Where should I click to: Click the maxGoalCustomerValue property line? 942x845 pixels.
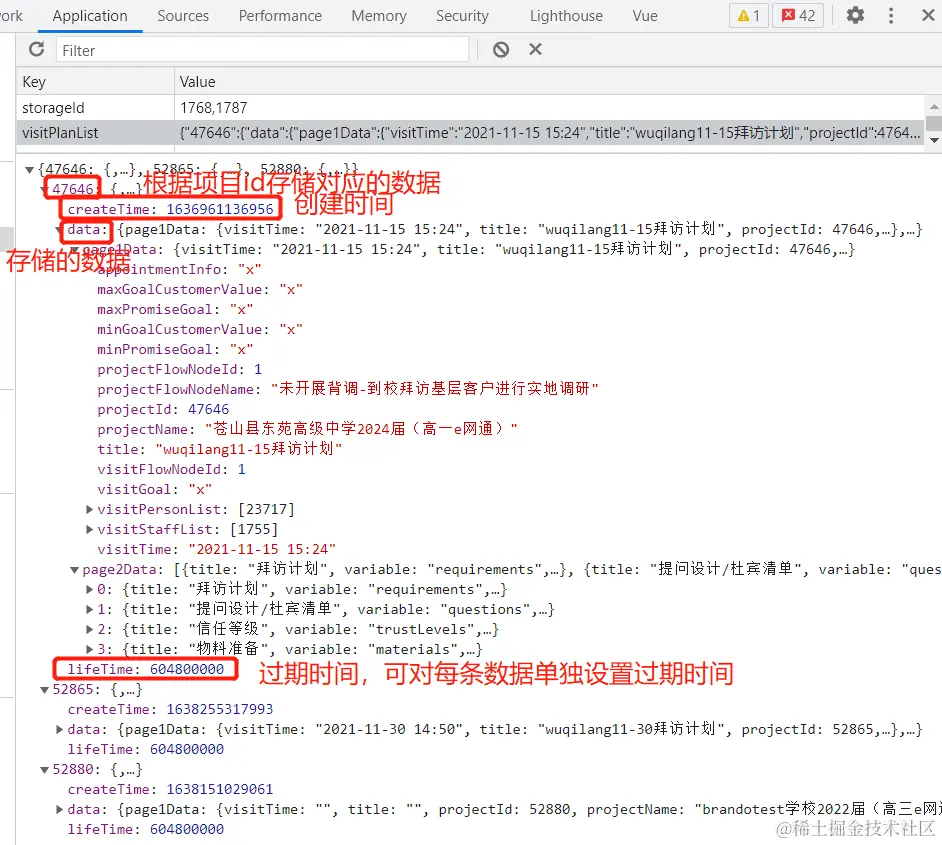coord(199,289)
